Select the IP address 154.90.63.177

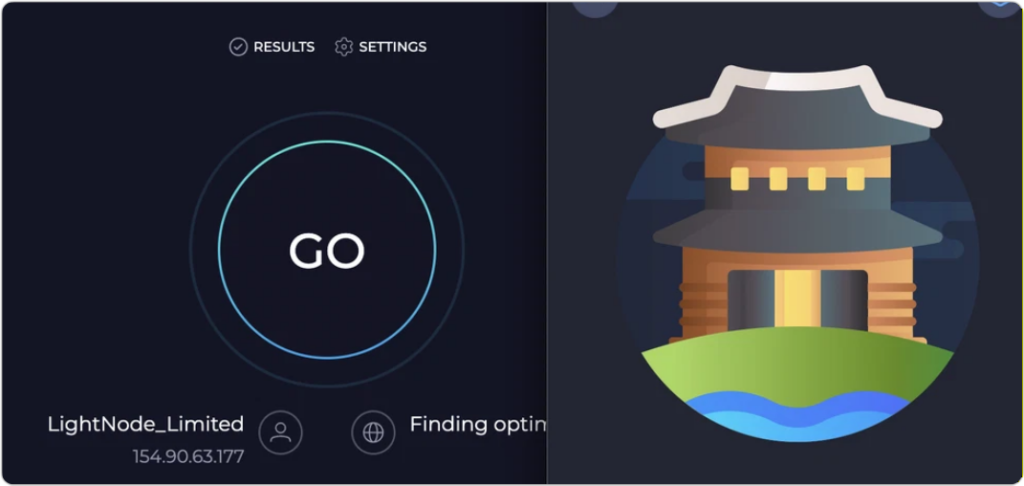[189, 457]
